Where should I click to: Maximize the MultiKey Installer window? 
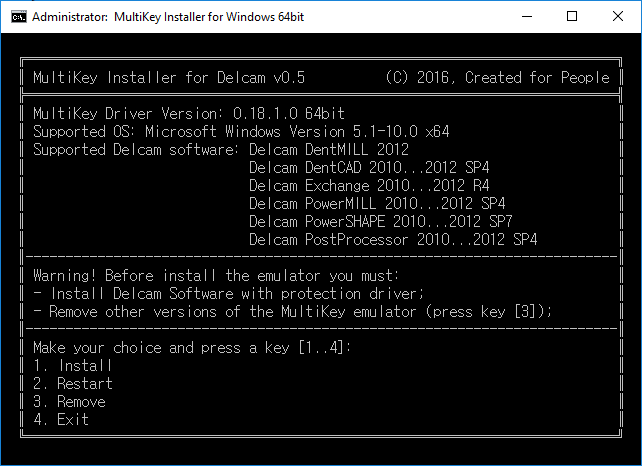(572, 16)
